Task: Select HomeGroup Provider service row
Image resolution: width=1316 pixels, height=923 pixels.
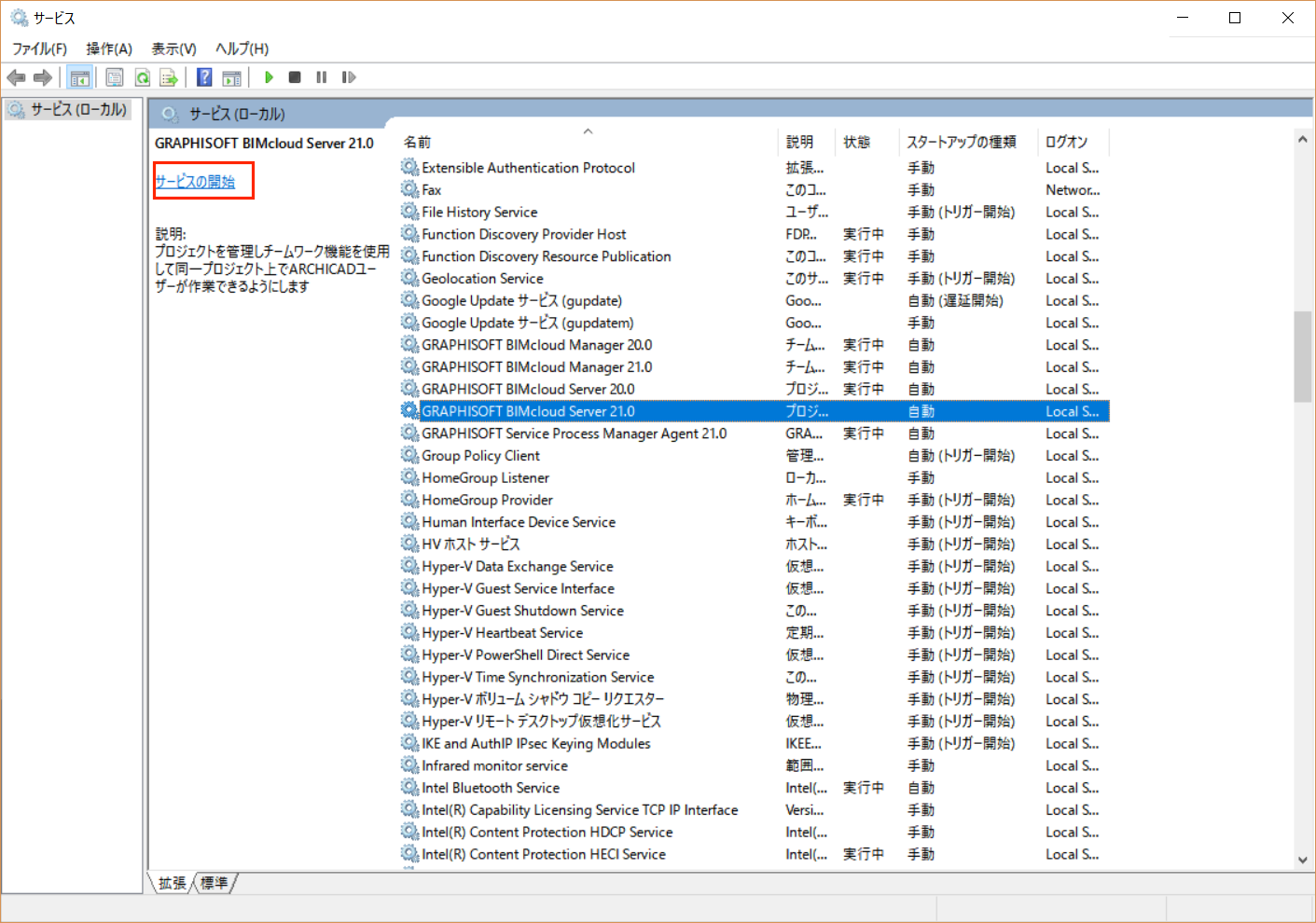Action: (x=755, y=500)
